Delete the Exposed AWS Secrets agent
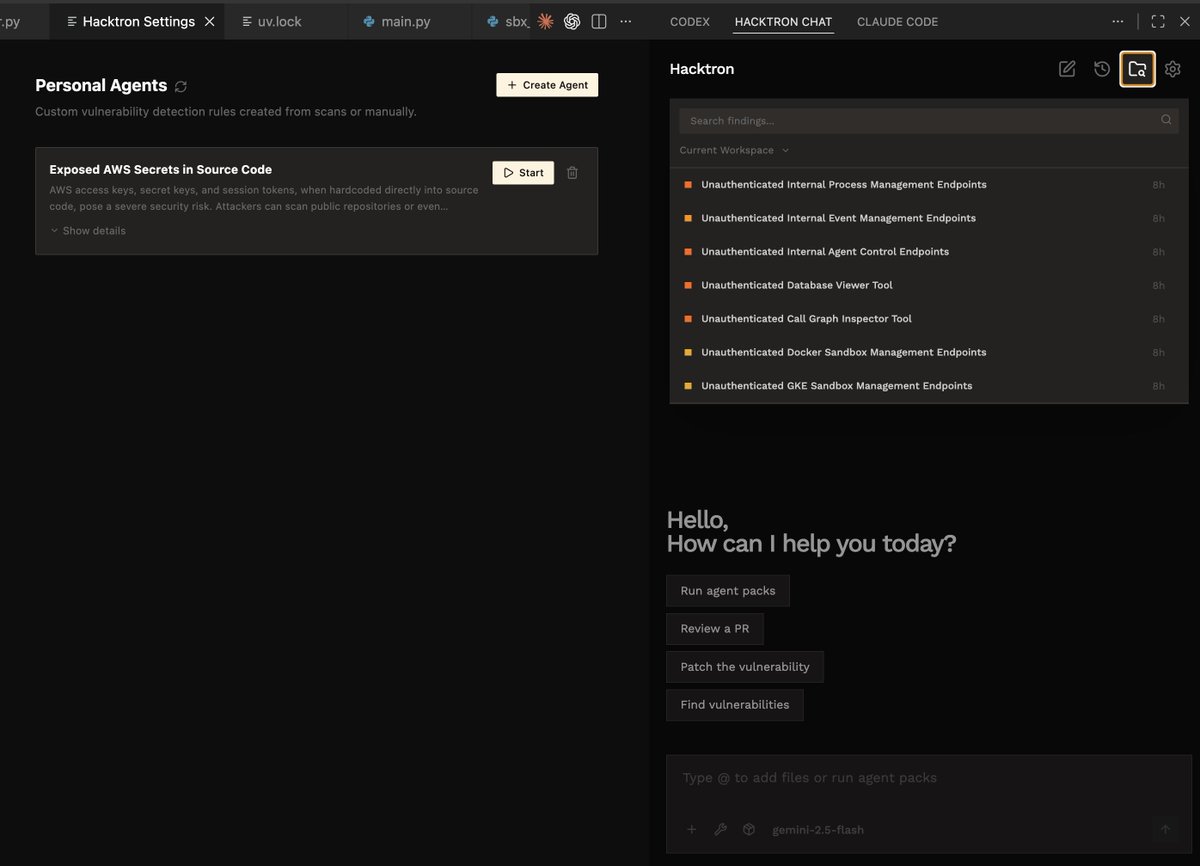1200x866 pixels. [x=572, y=173]
